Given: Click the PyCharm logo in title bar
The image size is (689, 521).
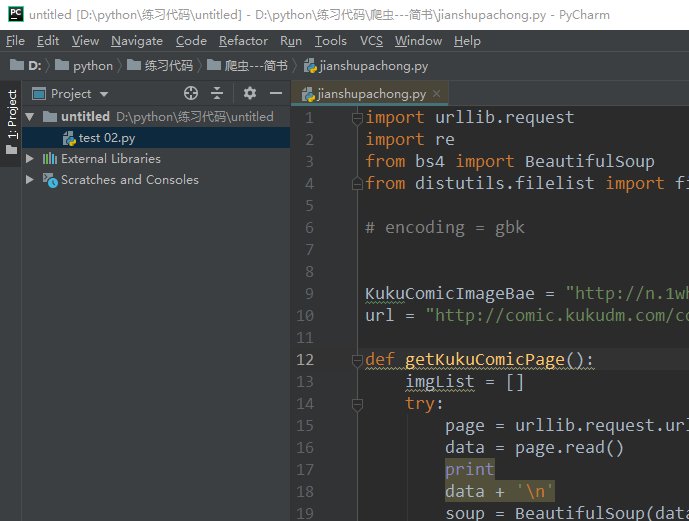Looking at the screenshot, I should coord(16,14).
